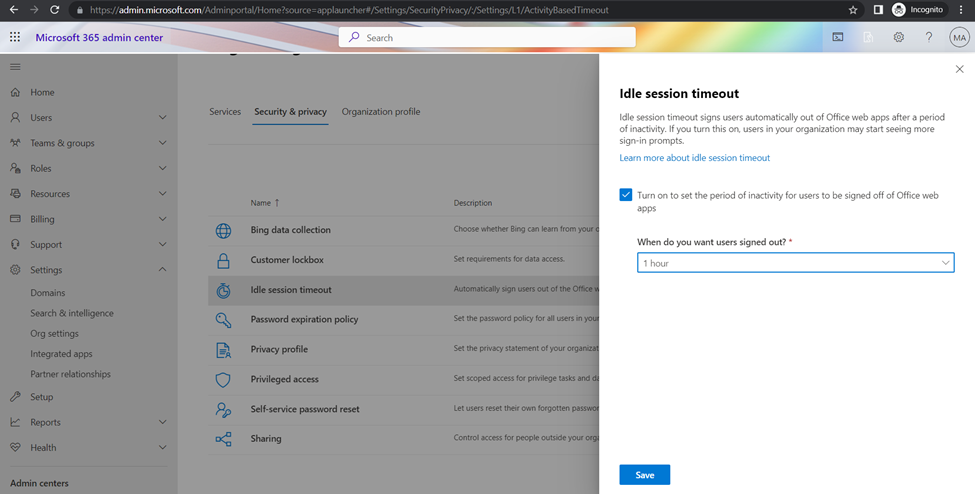Click the Password expiration key icon

[223, 320]
